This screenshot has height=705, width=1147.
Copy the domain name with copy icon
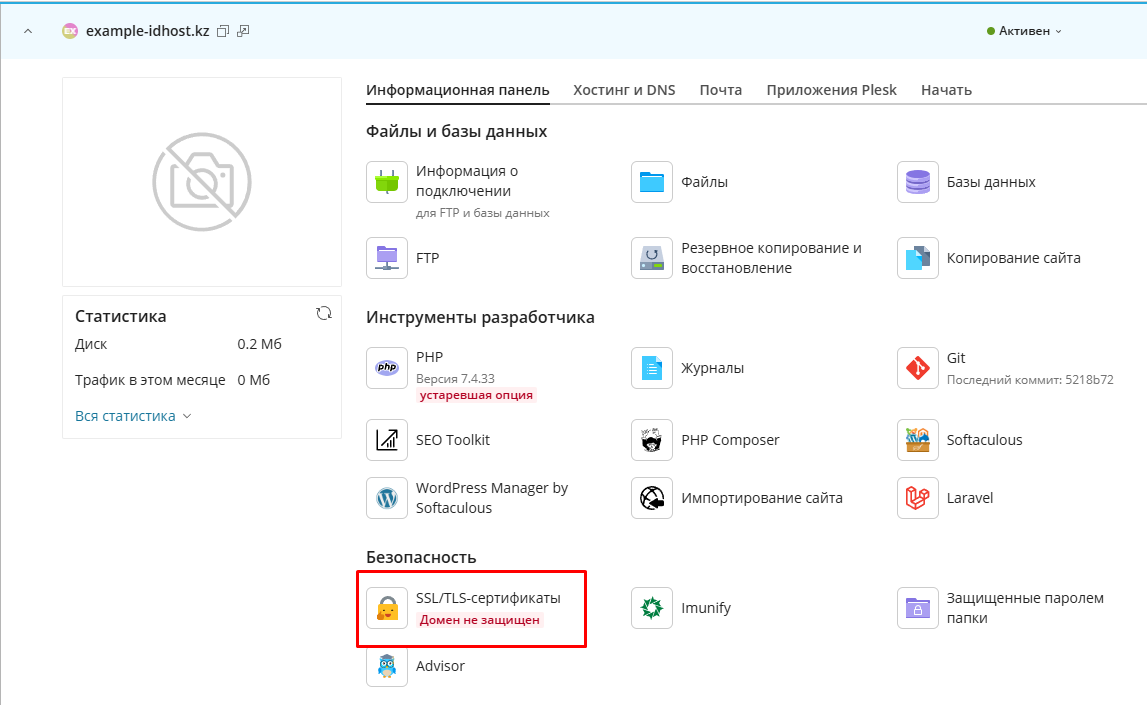[x=223, y=31]
